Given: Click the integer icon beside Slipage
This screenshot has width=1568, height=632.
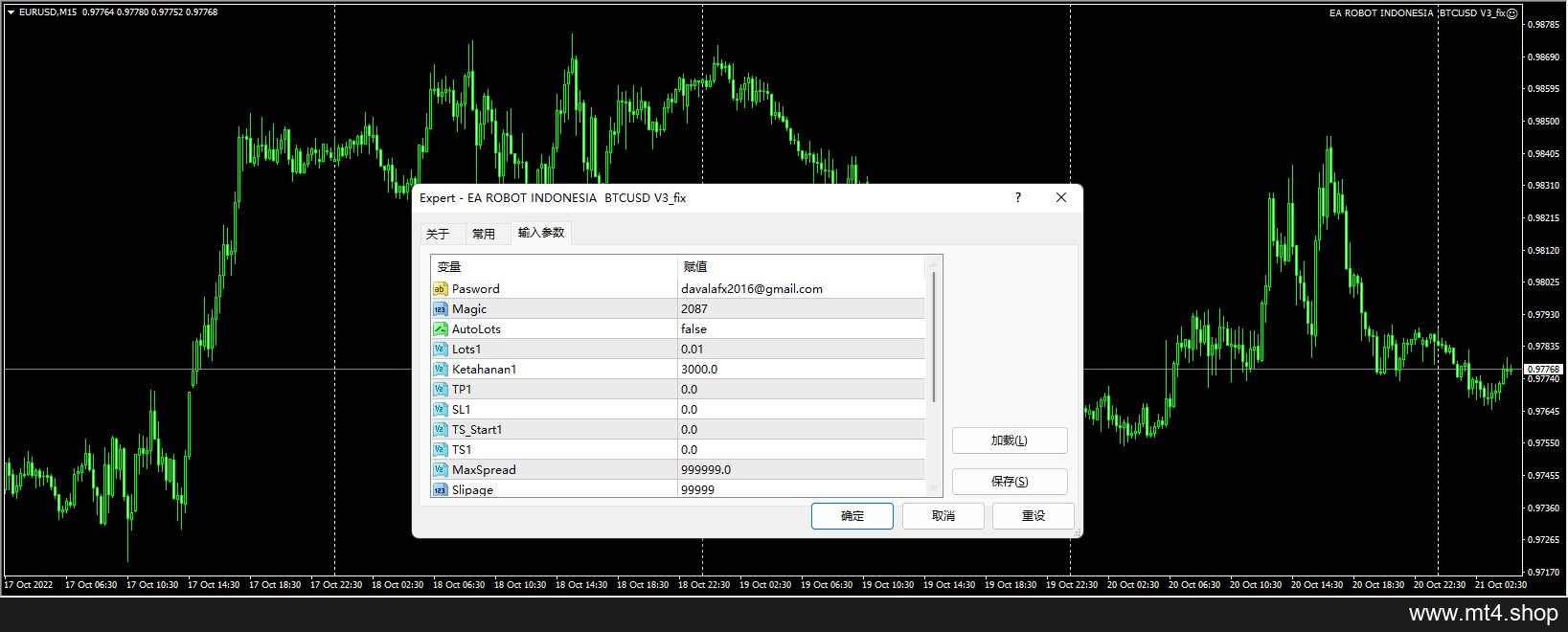Looking at the screenshot, I should point(440,489).
